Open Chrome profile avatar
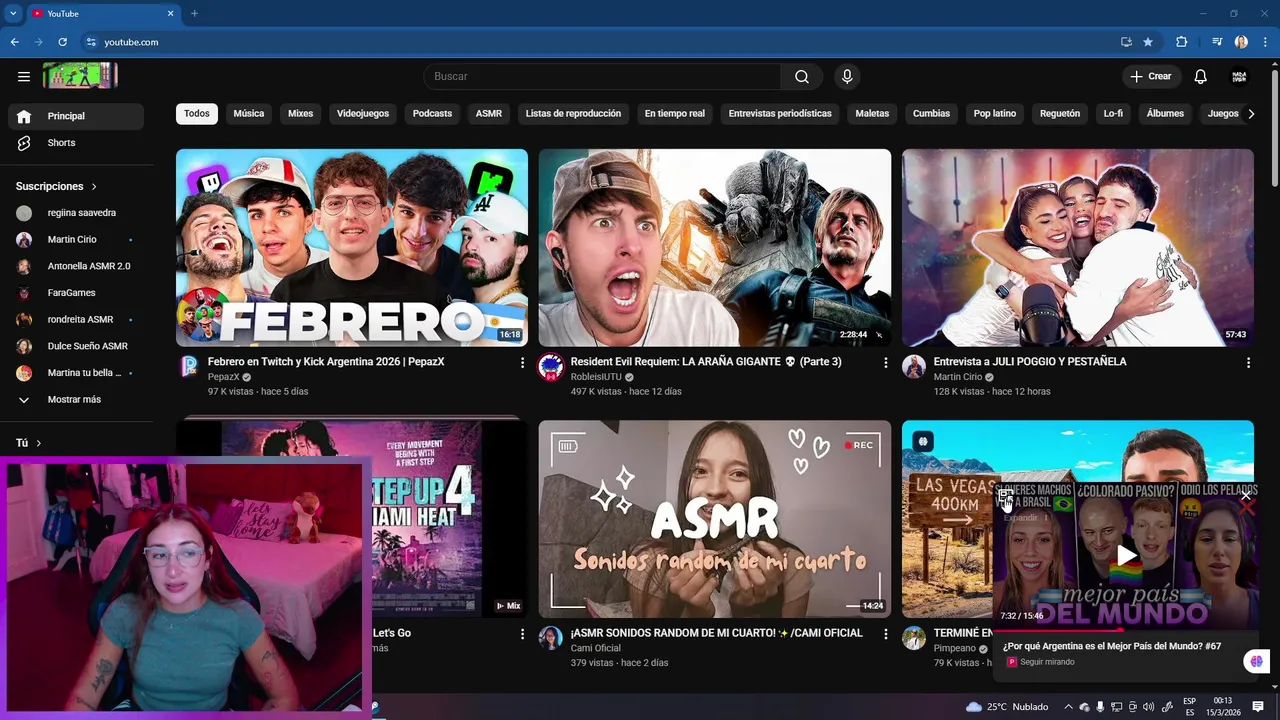Viewport: 1280px width, 720px height. click(1241, 42)
